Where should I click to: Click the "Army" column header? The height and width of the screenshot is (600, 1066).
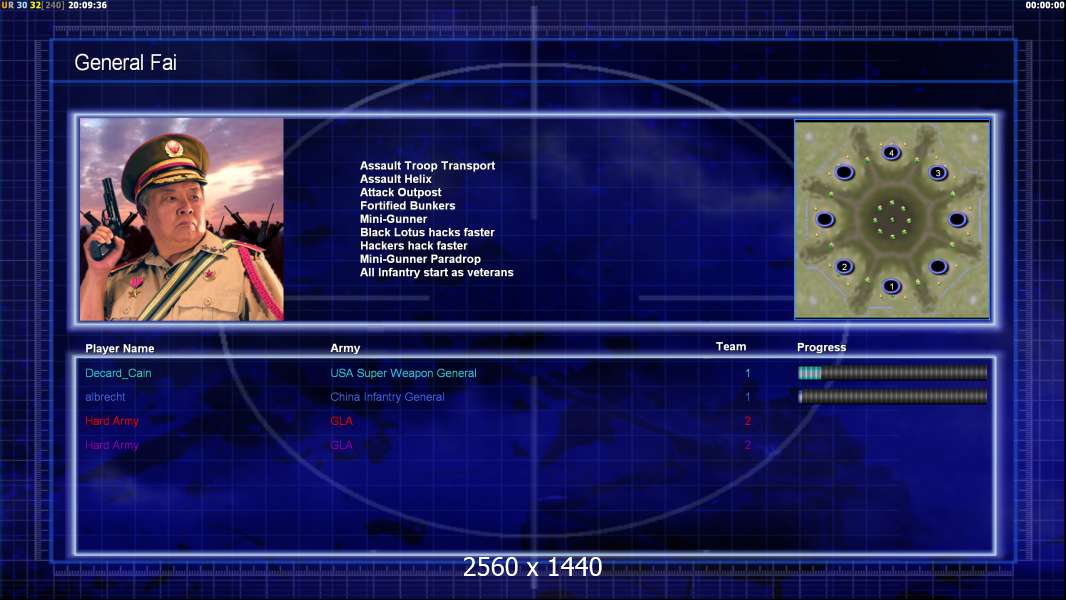(x=345, y=348)
